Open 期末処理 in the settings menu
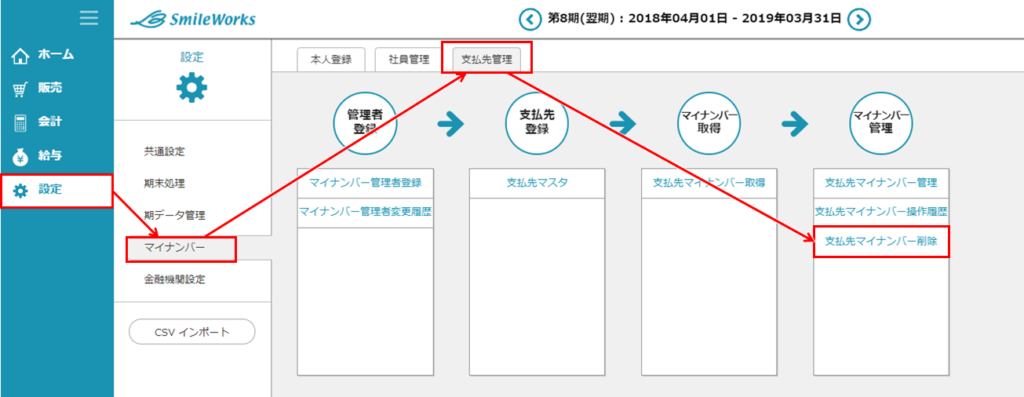1024x397 pixels. pyautogui.click(x=165, y=183)
